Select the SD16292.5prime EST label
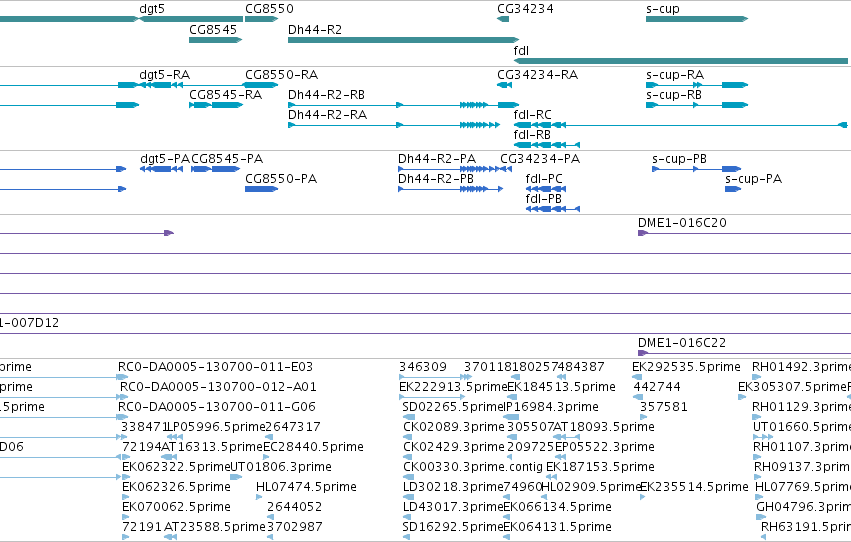Viewport: 851px width, 542px height. point(453,527)
